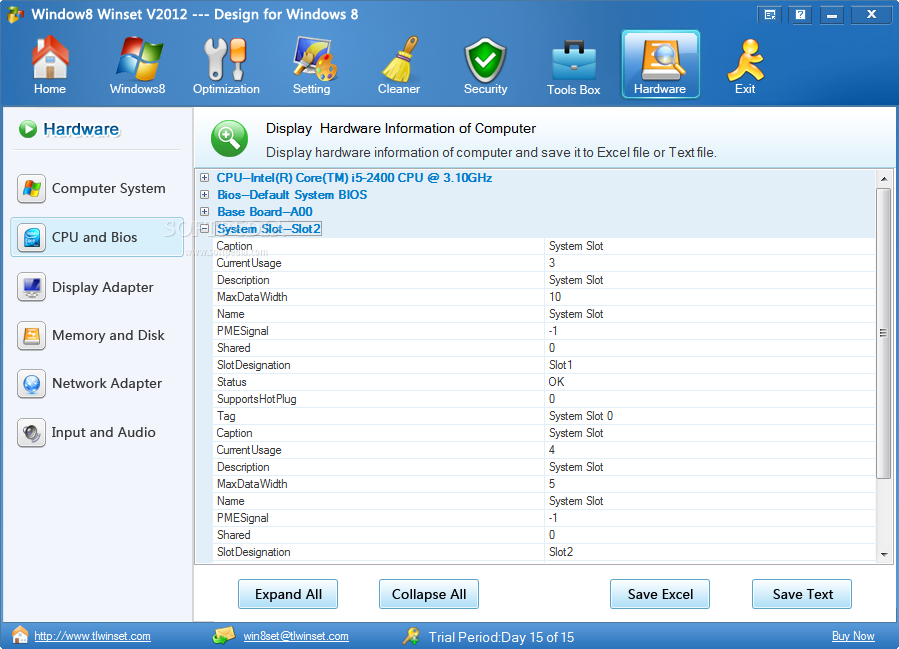Collapse the System Slot Slot2 node
This screenshot has width=899, height=649.
(x=204, y=229)
